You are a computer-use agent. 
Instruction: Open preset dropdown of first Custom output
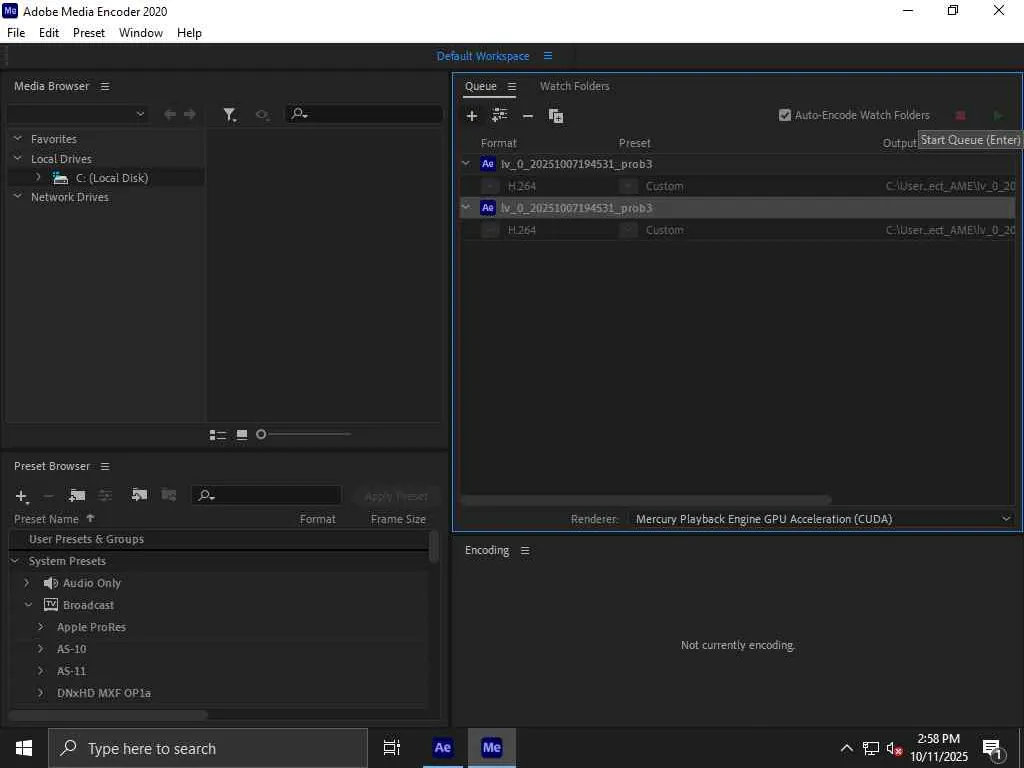click(628, 186)
